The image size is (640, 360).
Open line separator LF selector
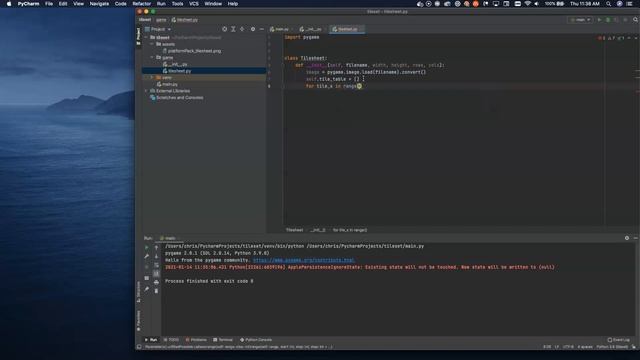557,347
